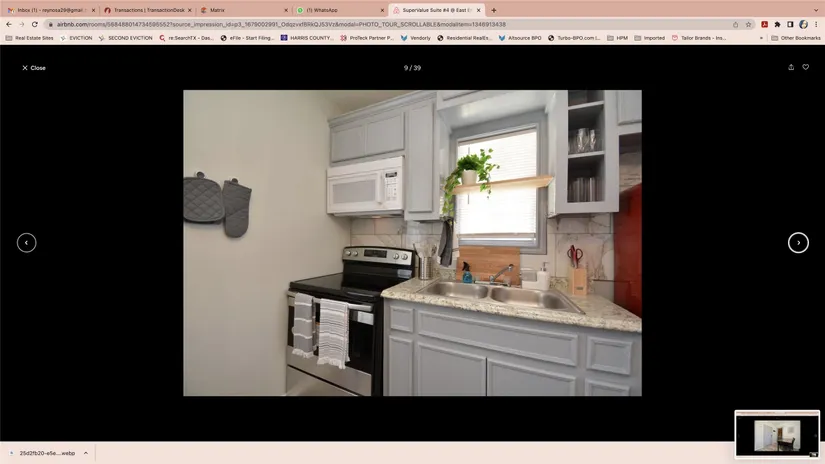Go to next photo with right arrow

pyautogui.click(x=798, y=243)
